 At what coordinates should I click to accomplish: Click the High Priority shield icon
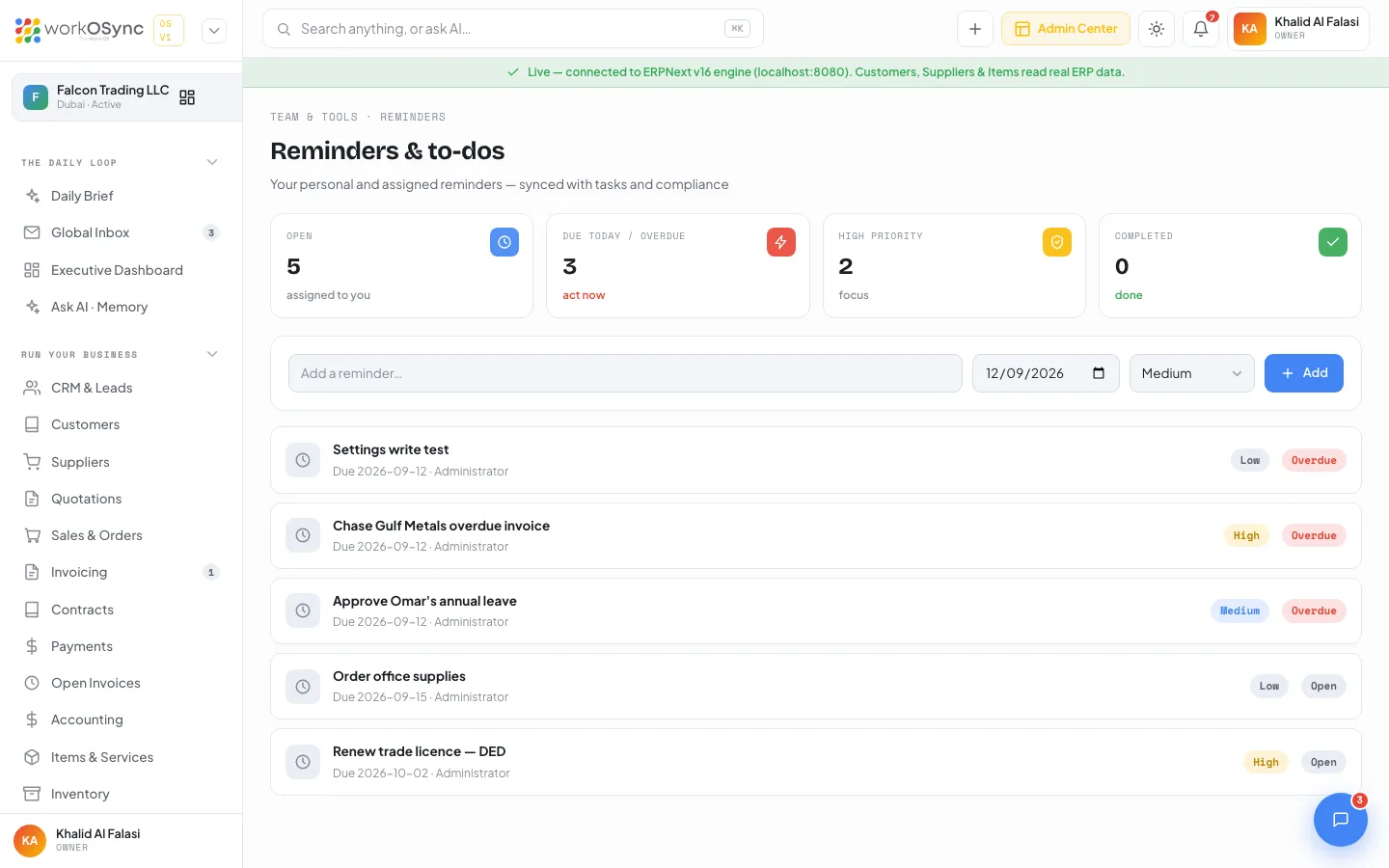[1057, 242]
